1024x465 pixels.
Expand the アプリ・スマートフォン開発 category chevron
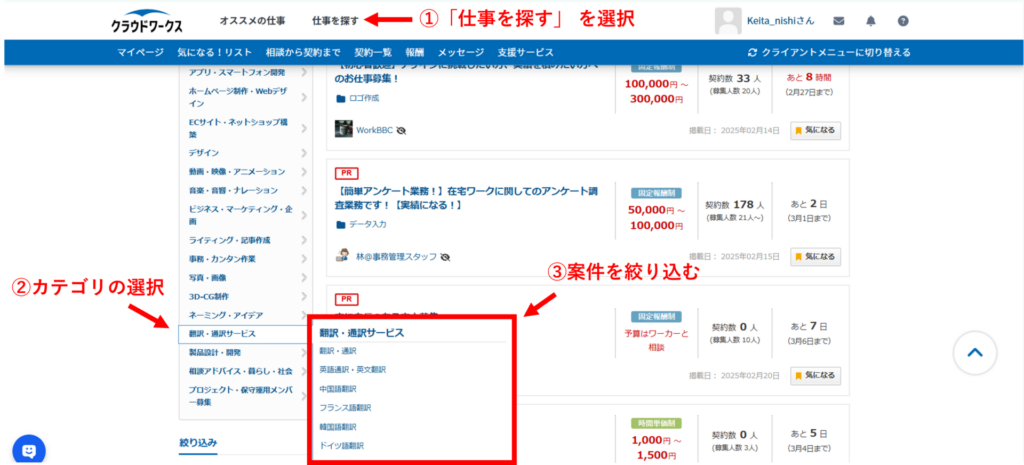tap(304, 72)
